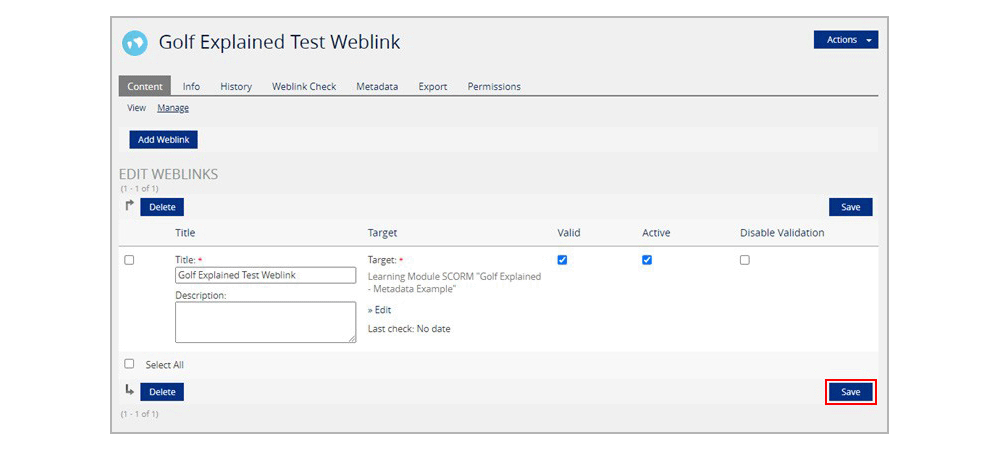The image size is (1000, 450).
Task: Open the Weblink Check tab
Action: coord(304,86)
